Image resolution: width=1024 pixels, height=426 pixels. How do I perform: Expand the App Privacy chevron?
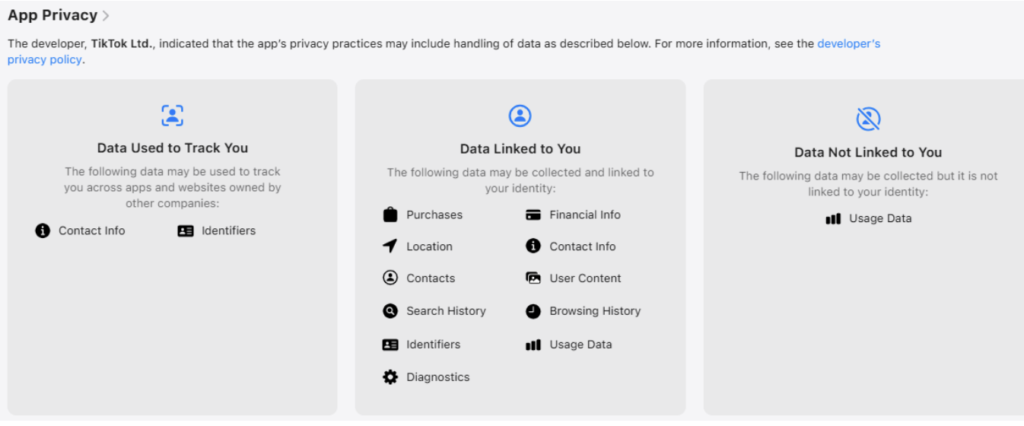pos(106,16)
